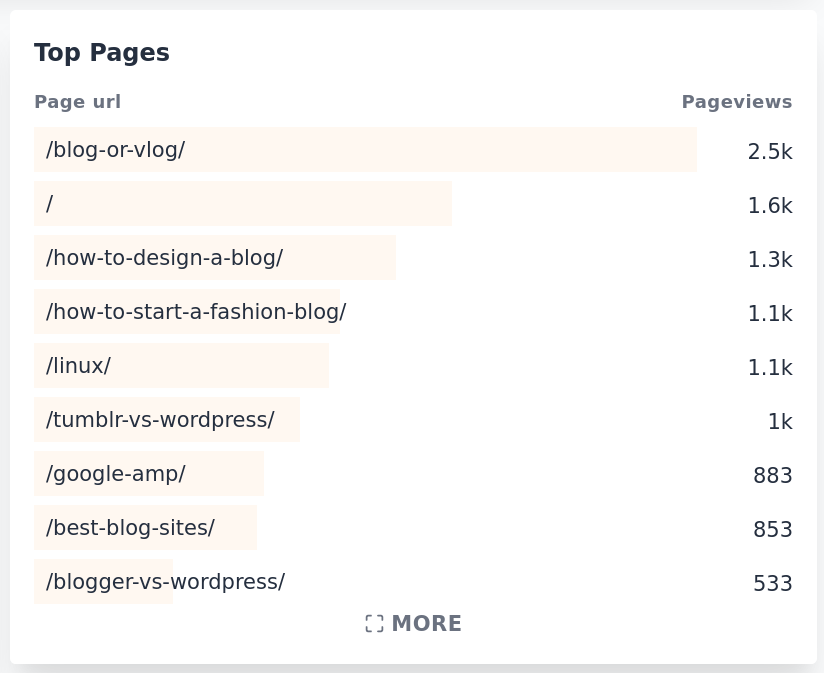Open the /how-to-start-a-fashion-blog/ entry

tap(194, 312)
